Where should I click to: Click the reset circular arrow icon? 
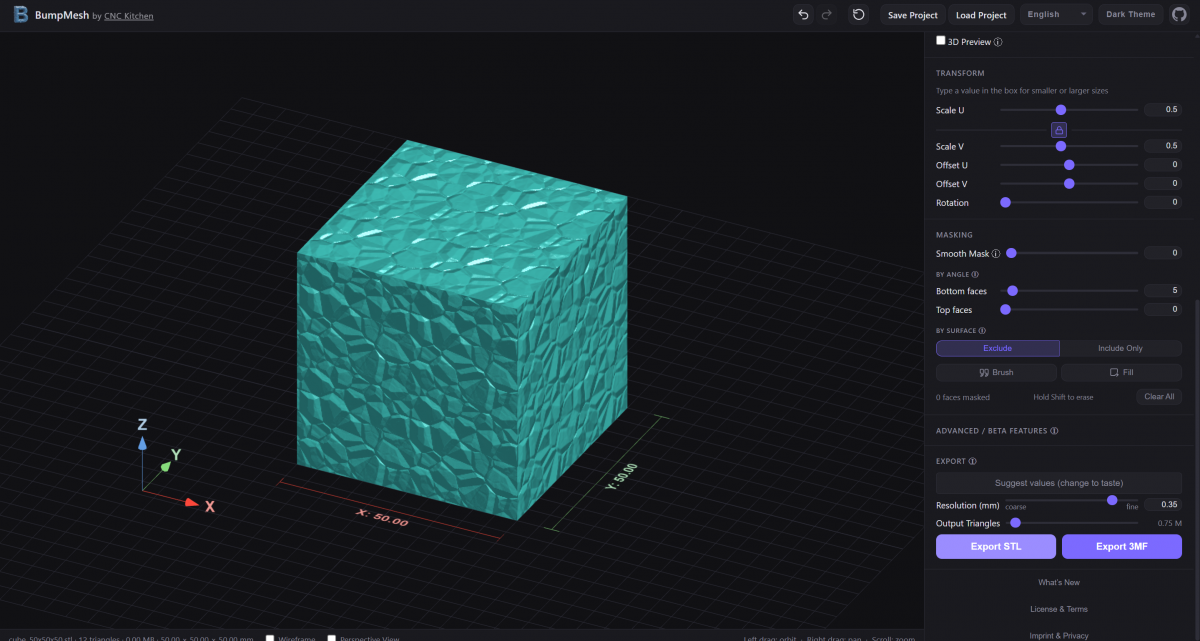pos(858,14)
